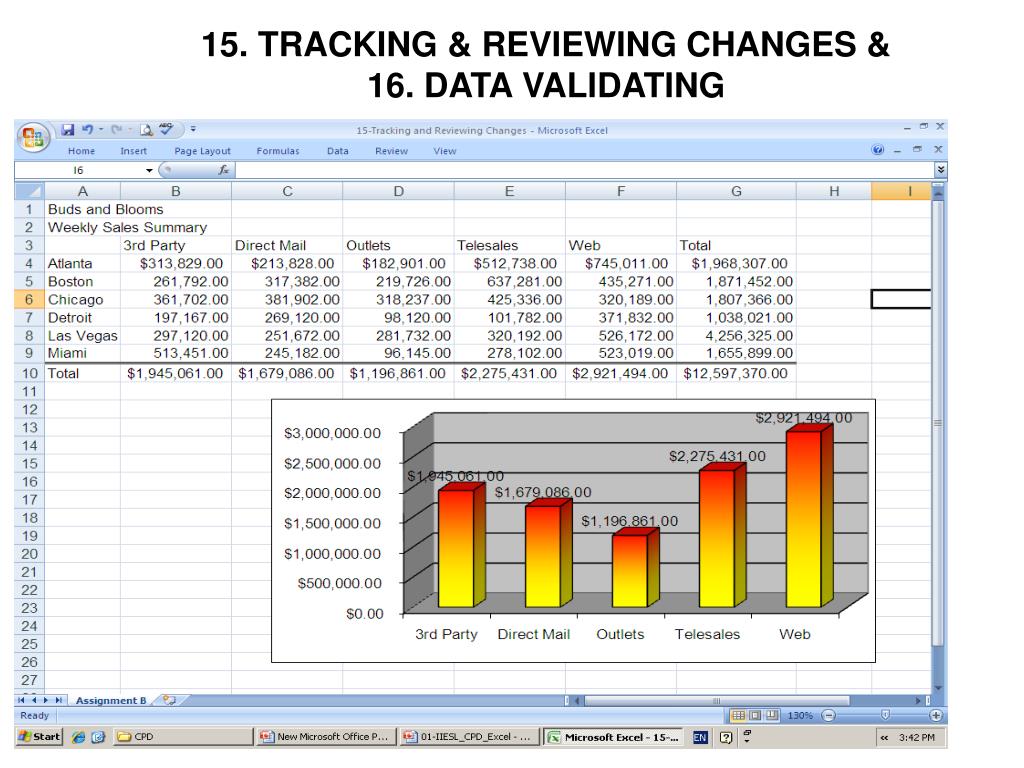Select row 10 header
Image resolution: width=1024 pixels, height=768 pixels.
coord(29,374)
